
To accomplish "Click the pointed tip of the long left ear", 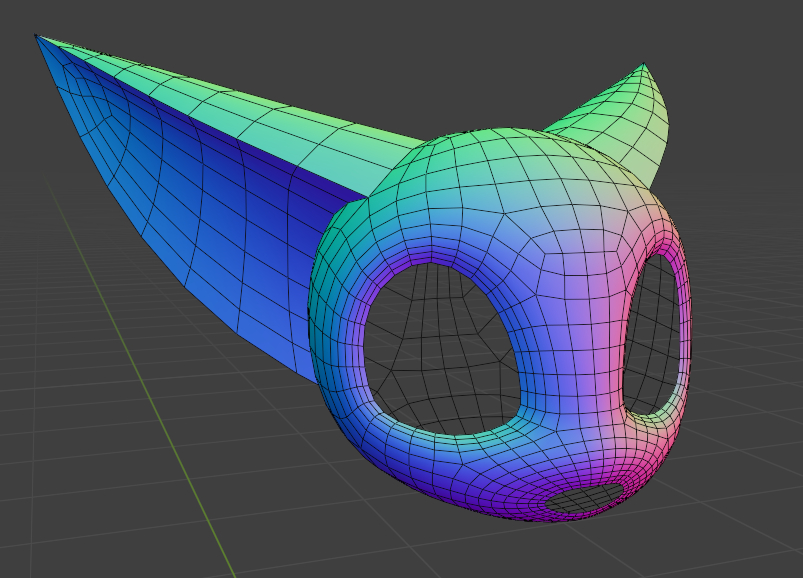I will (39, 38).
